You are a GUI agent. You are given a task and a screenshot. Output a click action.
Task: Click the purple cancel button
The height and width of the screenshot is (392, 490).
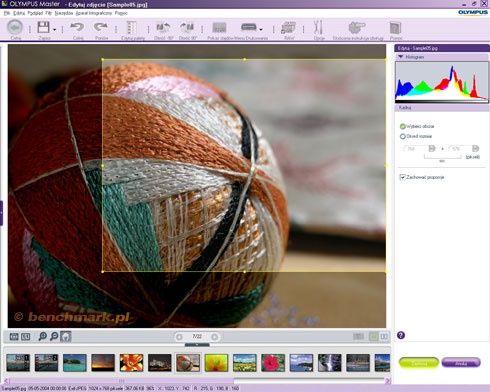click(461, 363)
